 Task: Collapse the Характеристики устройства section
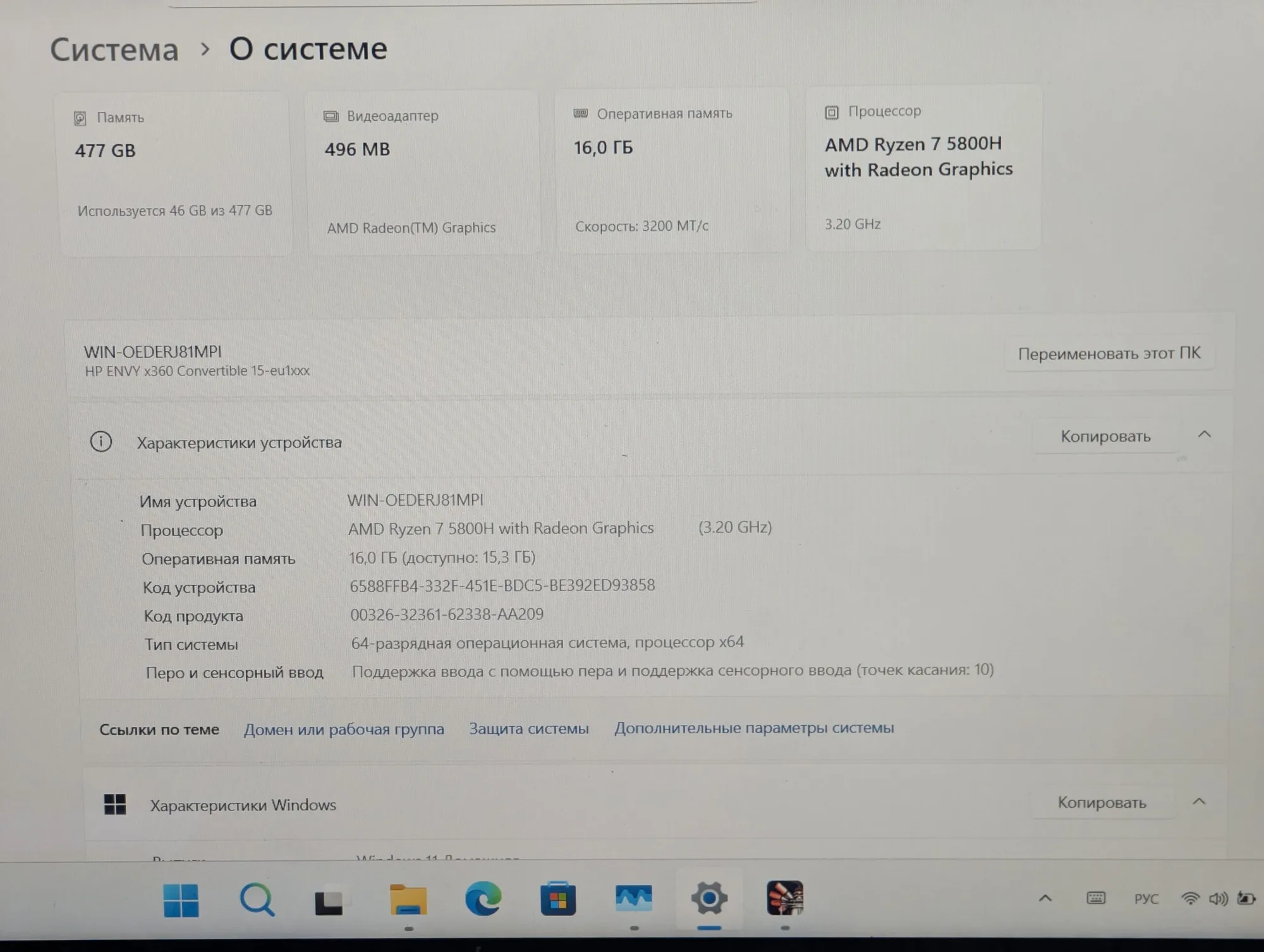[1205, 435]
